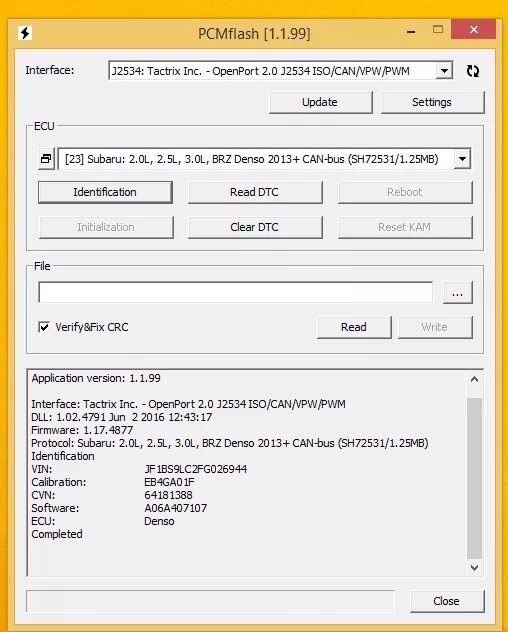Click the file path input field
The height and width of the screenshot is (632, 508).
(x=235, y=292)
